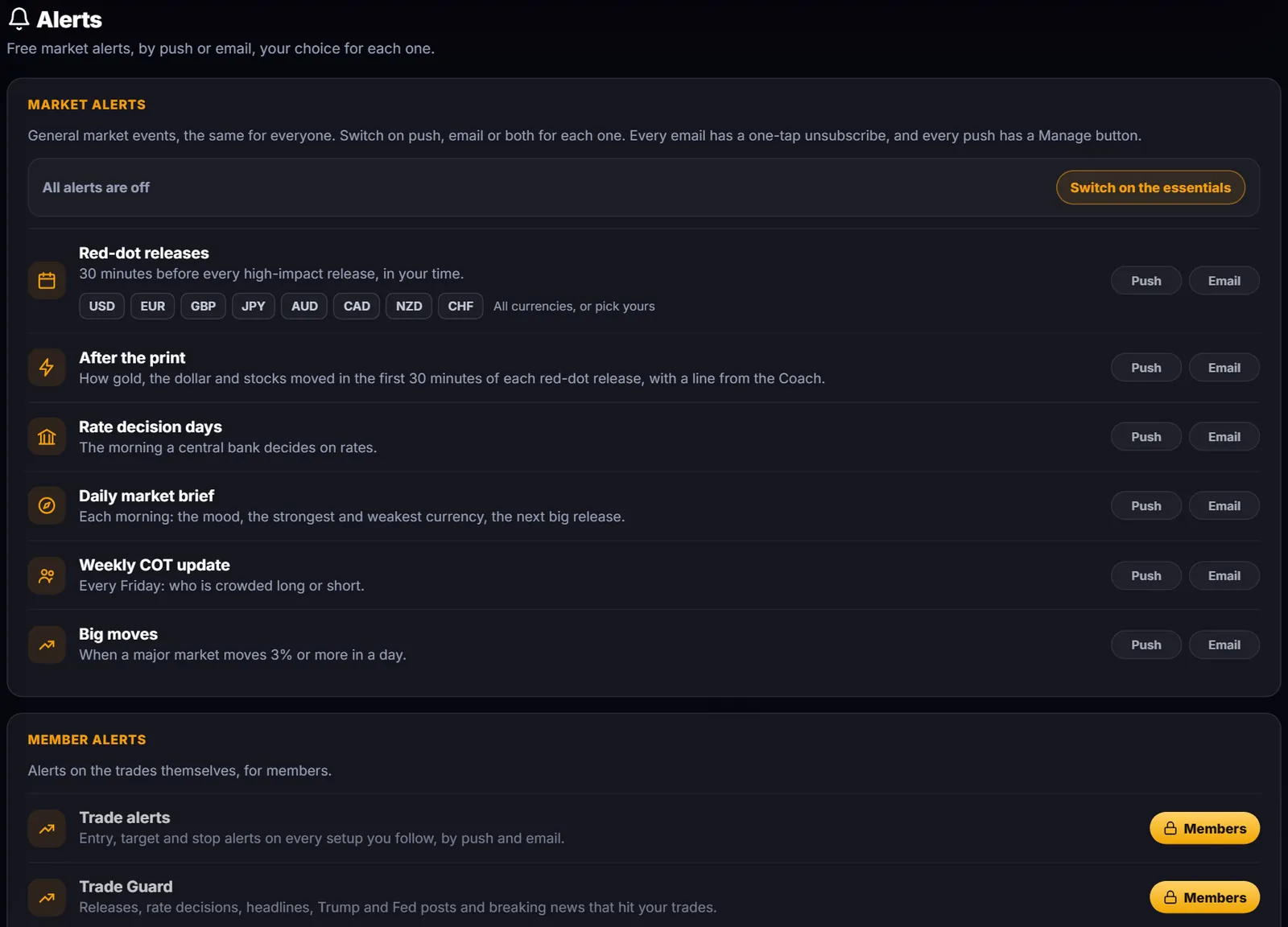Click the bell icon beside Alerts heading
The width and height of the screenshot is (1288, 927).
click(x=19, y=19)
